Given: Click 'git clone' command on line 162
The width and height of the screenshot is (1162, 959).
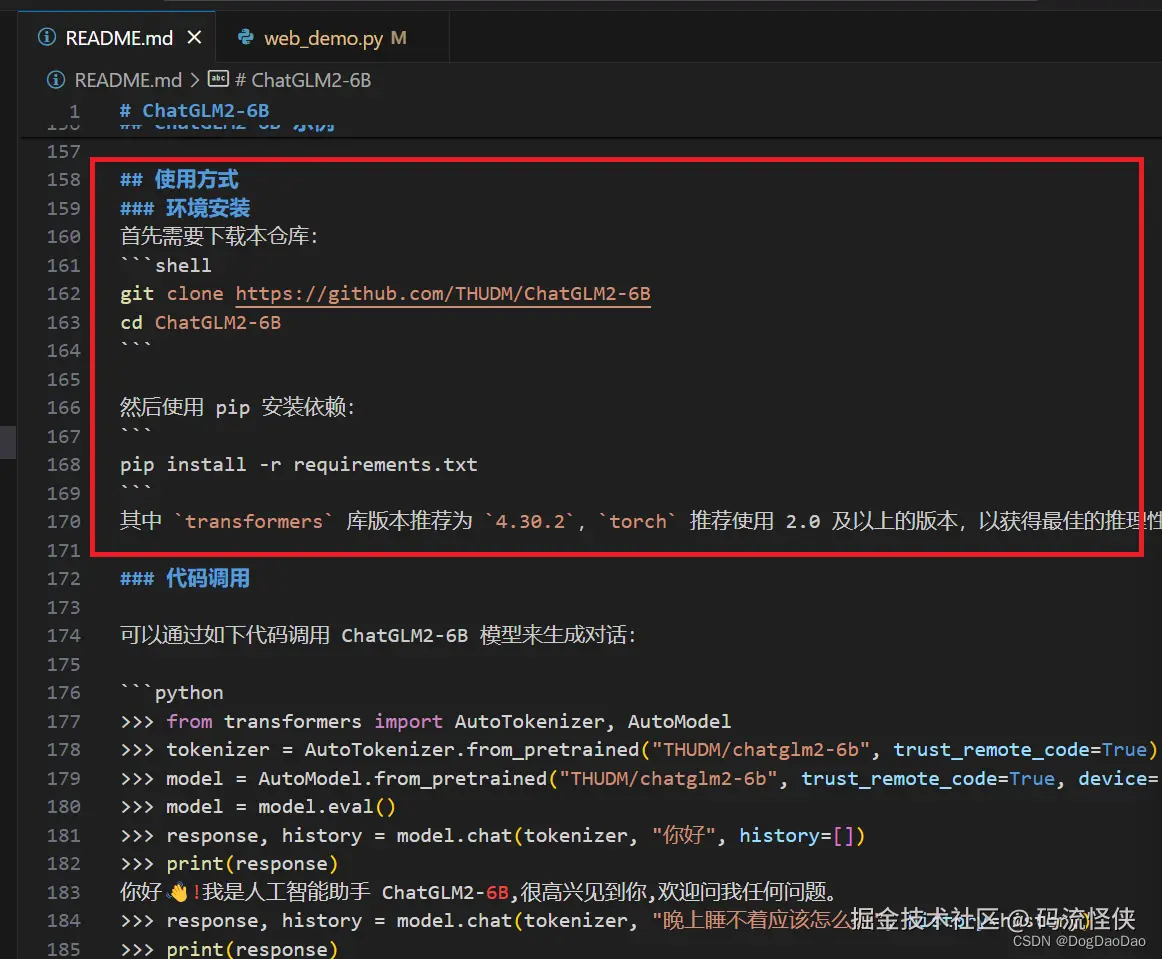Looking at the screenshot, I should click(171, 293).
